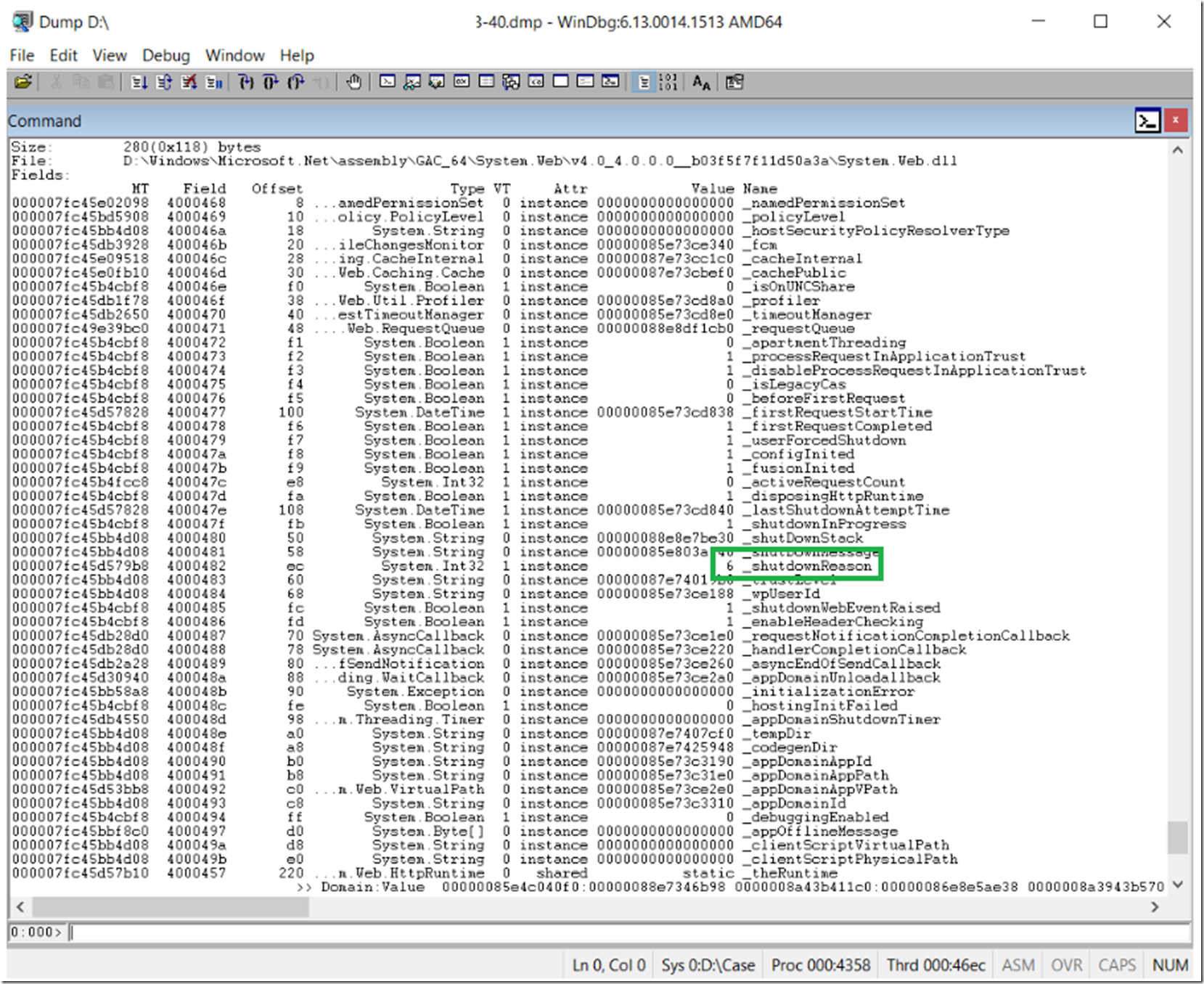The image size is (1204, 984).
Task: Open the Processes and Threads icon
Action: [585, 81]
